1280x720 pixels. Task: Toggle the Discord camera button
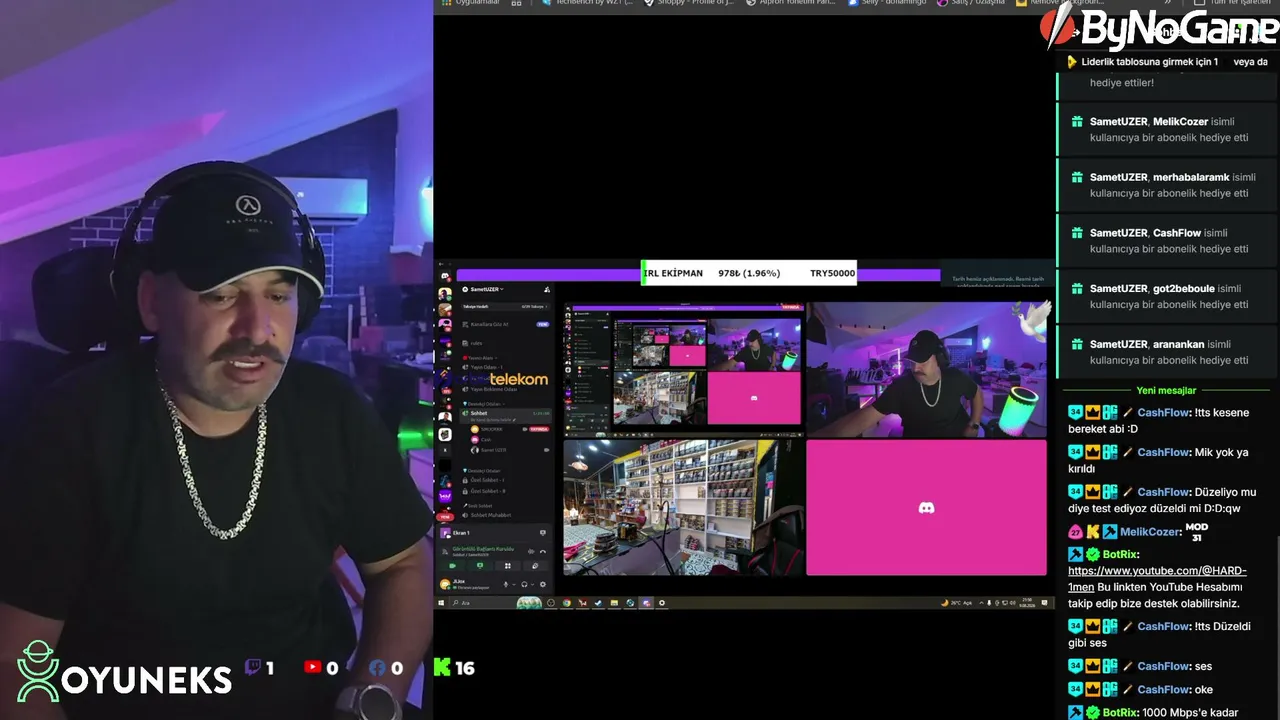tap(453, 566)
